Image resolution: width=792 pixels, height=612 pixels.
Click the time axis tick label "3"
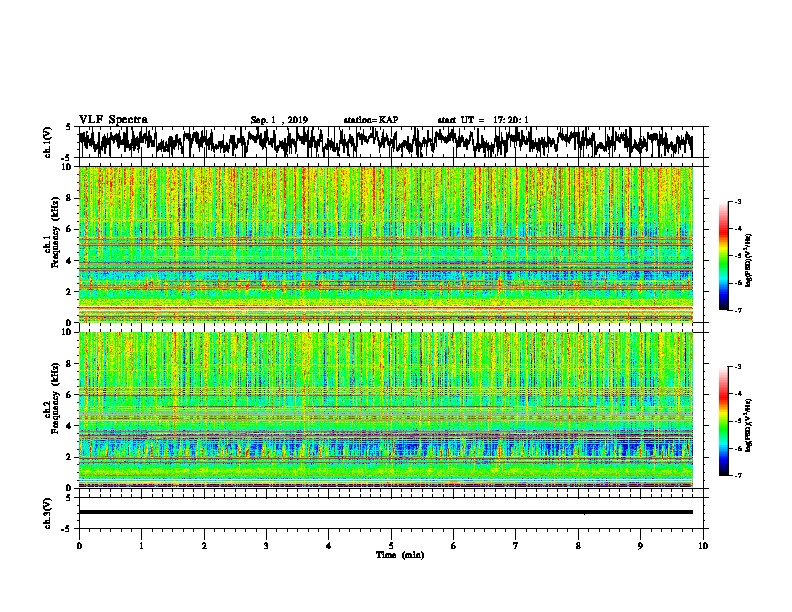(266, 545)
